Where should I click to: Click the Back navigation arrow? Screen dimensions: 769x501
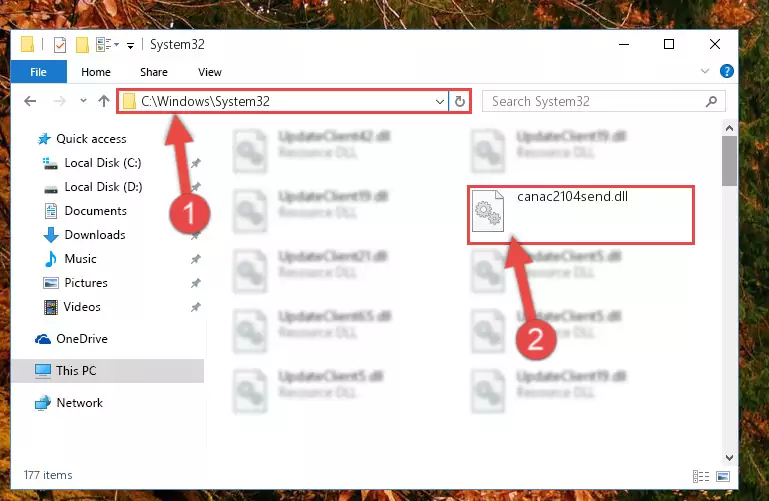[30, 101]
